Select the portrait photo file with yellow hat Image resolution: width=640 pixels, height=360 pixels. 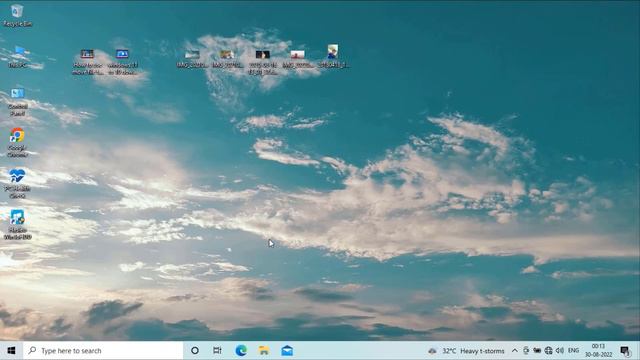click(x=333, y=56)
